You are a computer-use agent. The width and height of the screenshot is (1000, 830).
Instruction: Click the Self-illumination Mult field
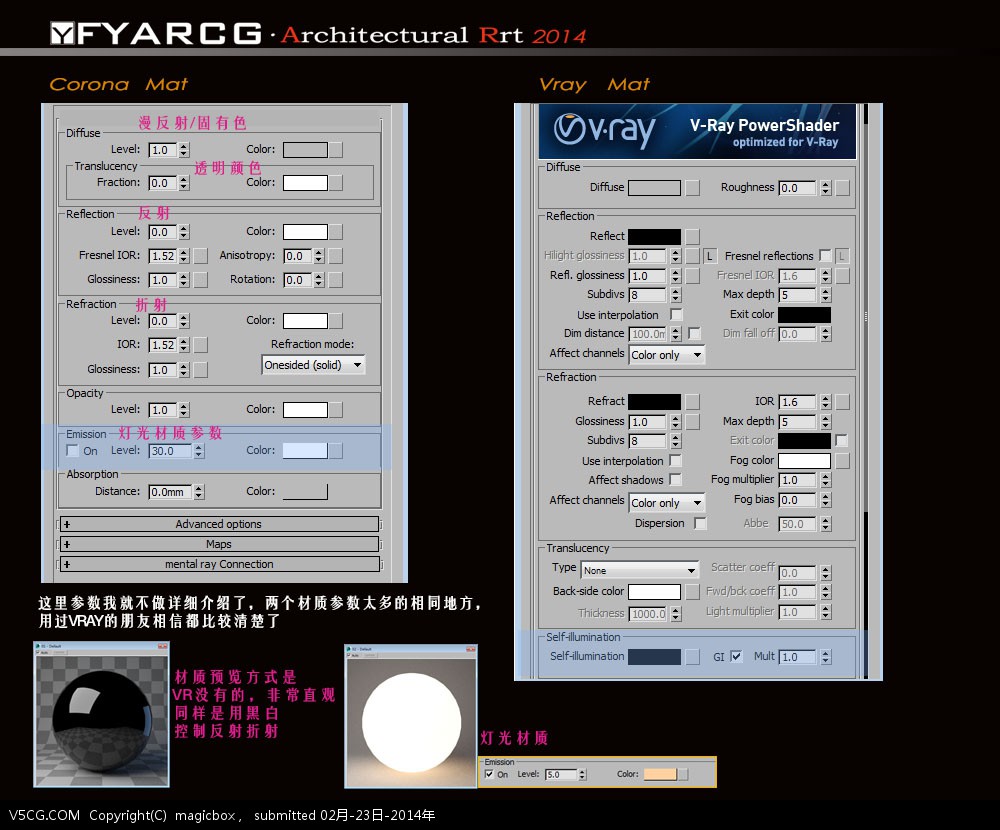click(797, 657)
